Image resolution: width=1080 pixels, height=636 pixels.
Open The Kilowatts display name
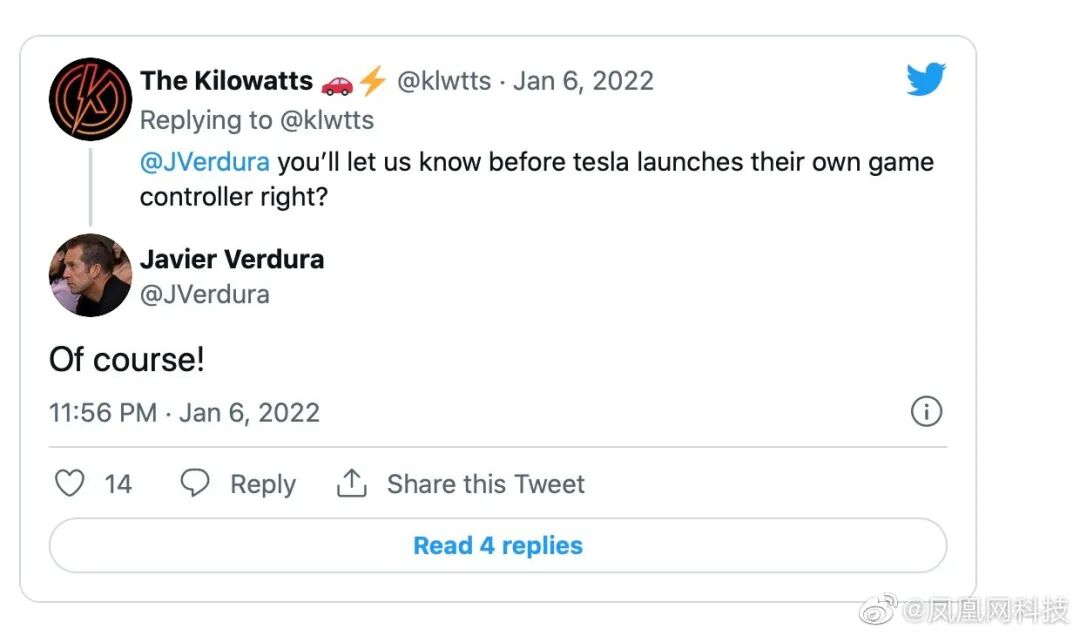point(227,81)
